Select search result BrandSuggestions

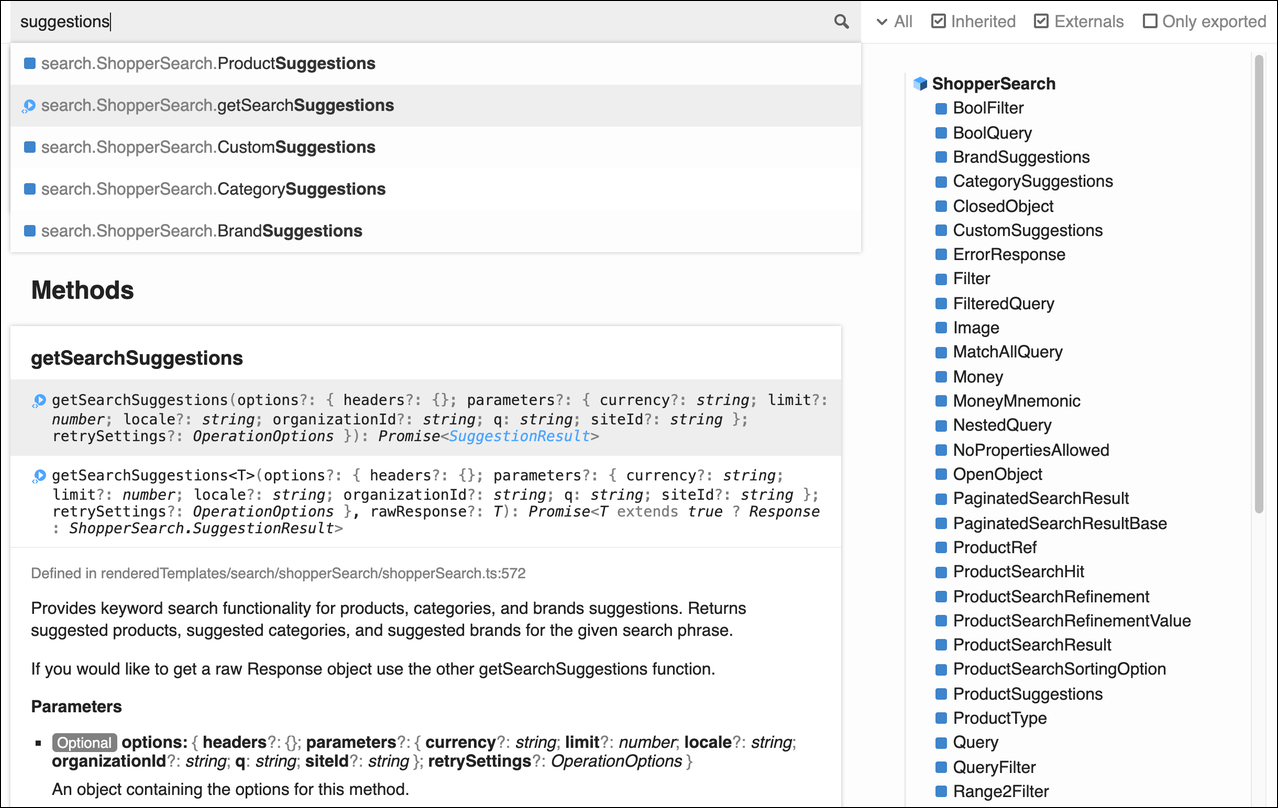435,232
